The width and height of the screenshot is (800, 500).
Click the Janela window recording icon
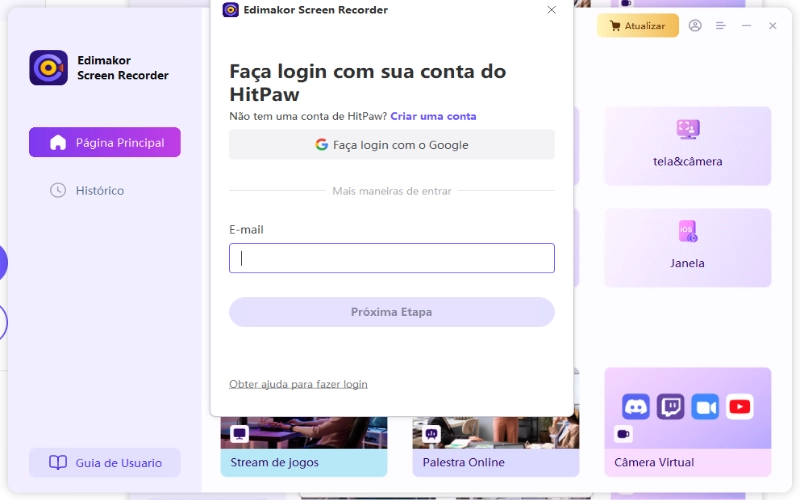(687, 232)
